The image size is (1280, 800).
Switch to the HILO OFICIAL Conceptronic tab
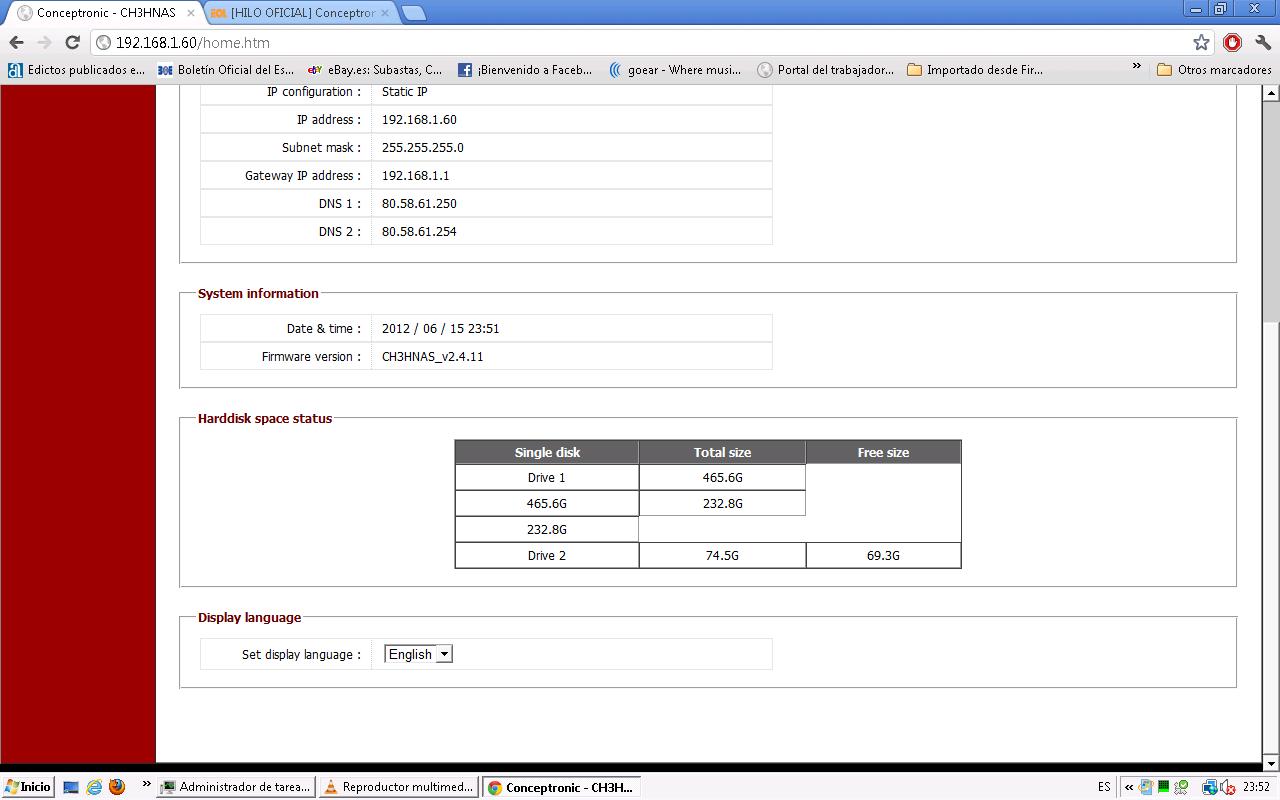pos(301,13)
